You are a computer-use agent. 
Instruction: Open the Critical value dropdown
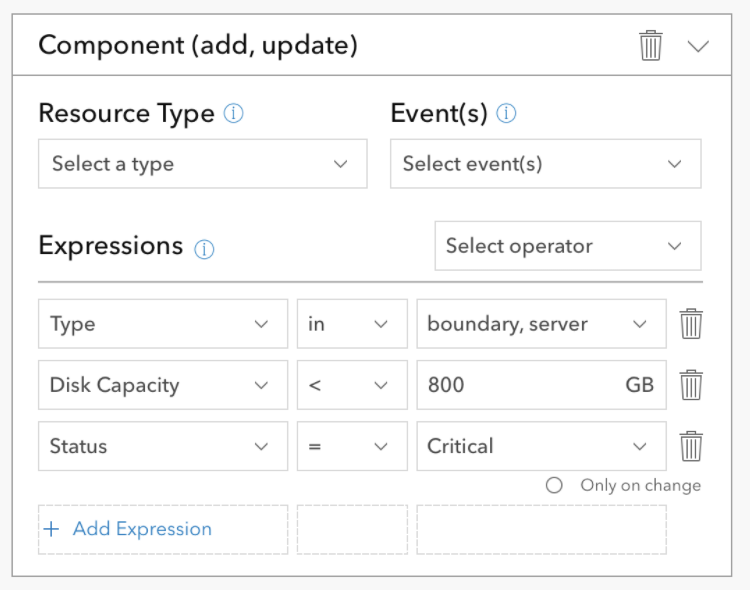pyautogui.click(x=541, y=446)
